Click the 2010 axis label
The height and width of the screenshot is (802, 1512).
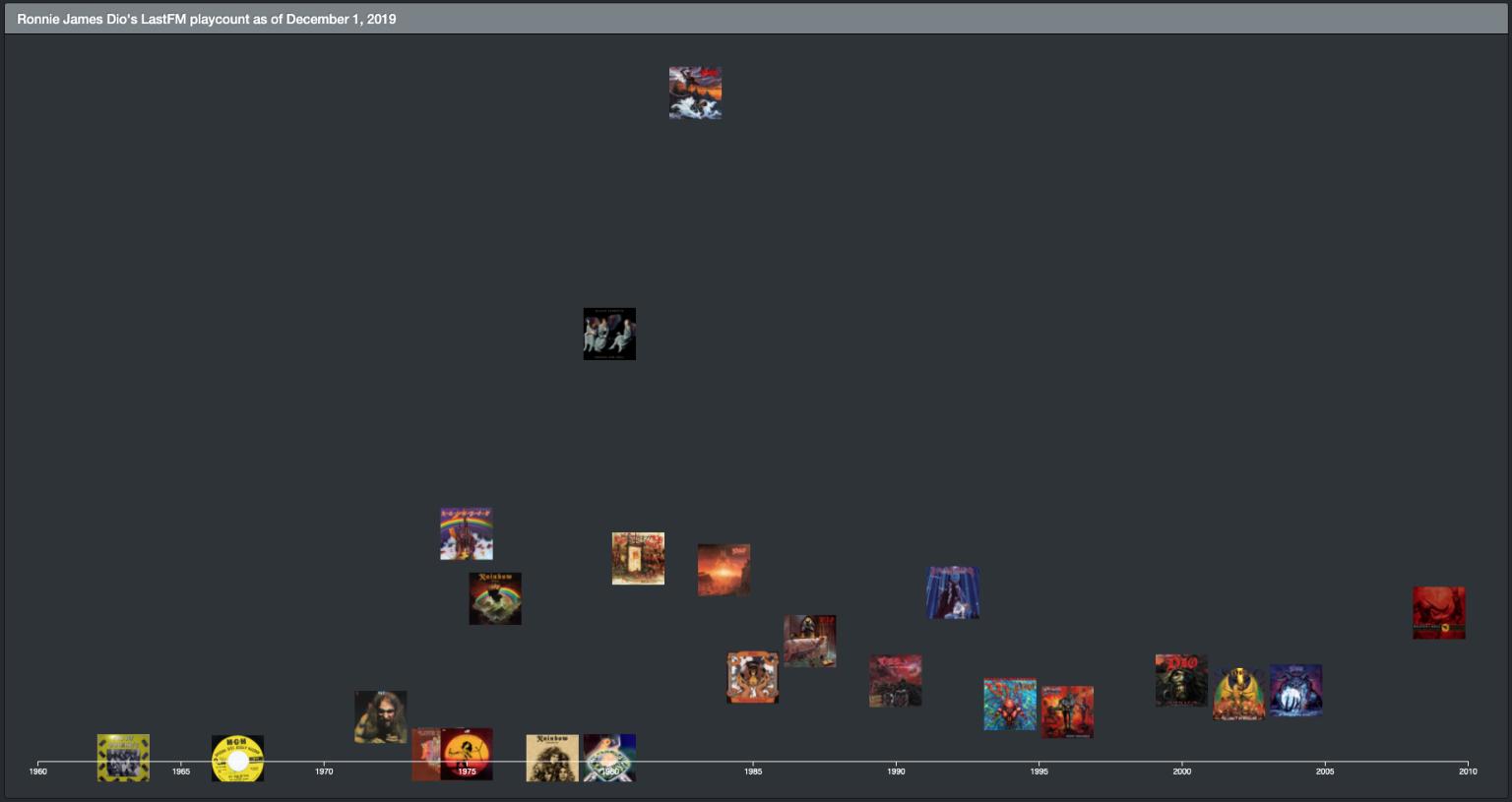click(1468, 771)
